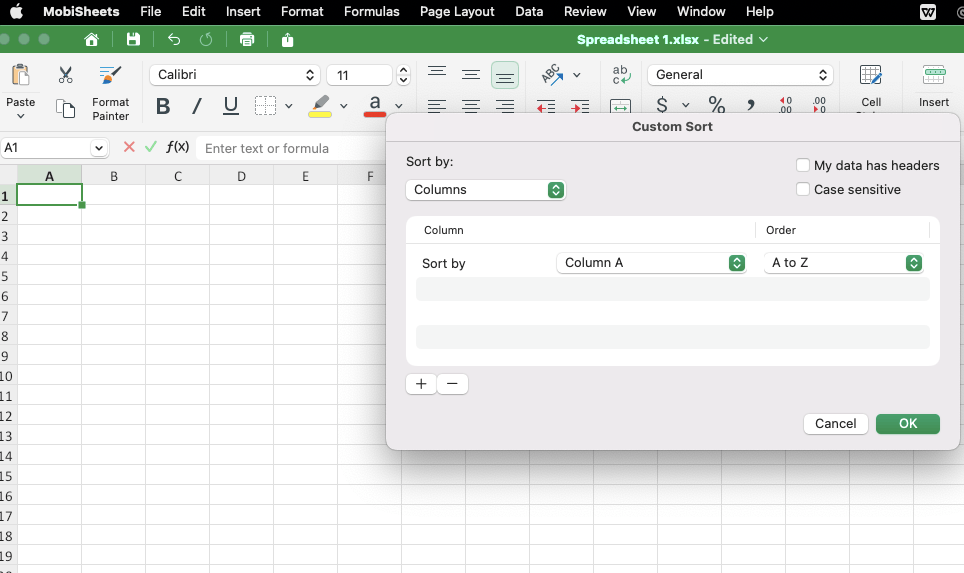Check the Case sensitive option
Viewport: 964px width, 573px height.
[803, 189]
